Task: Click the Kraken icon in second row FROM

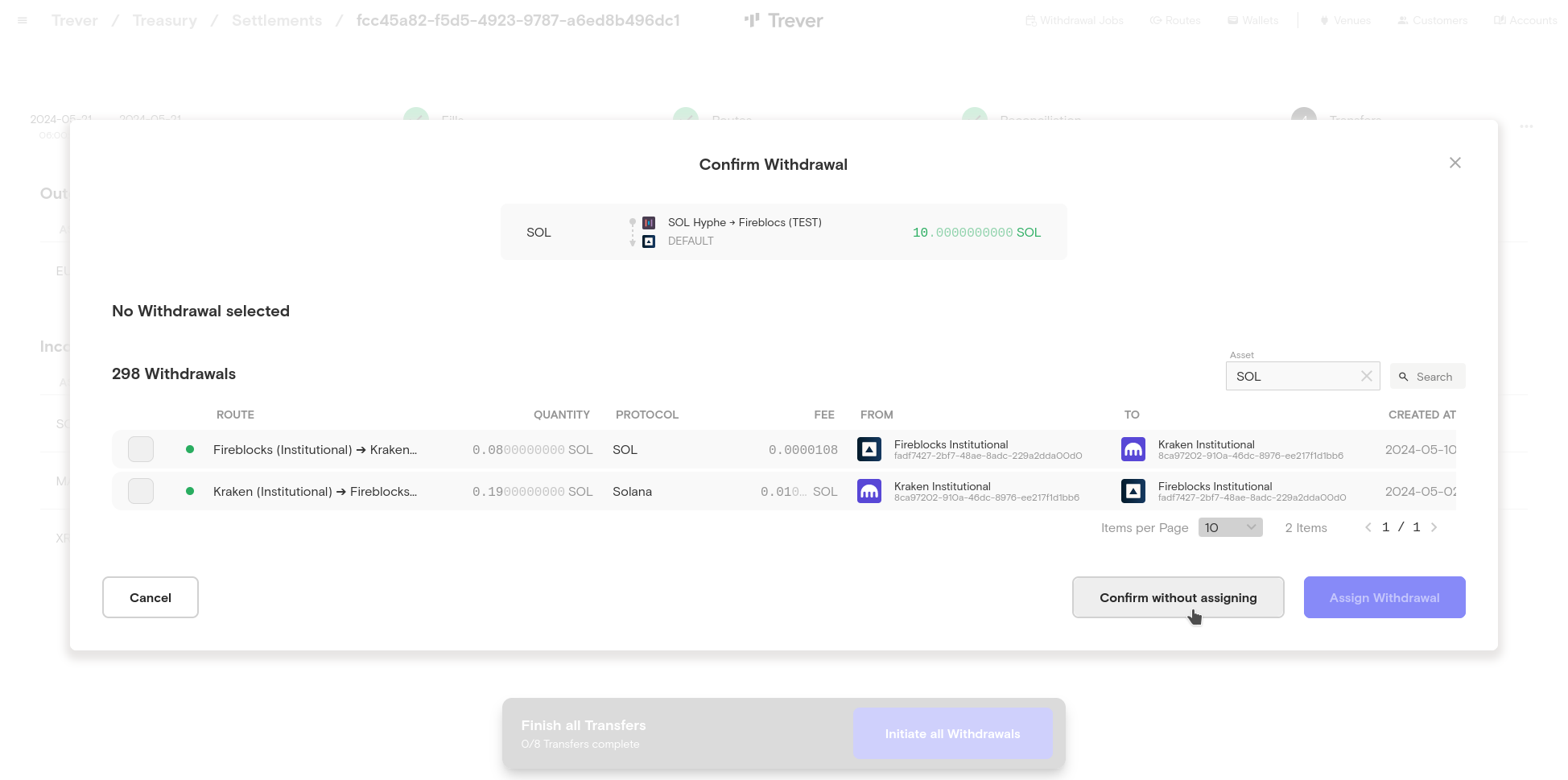Action: pos(869,491)
